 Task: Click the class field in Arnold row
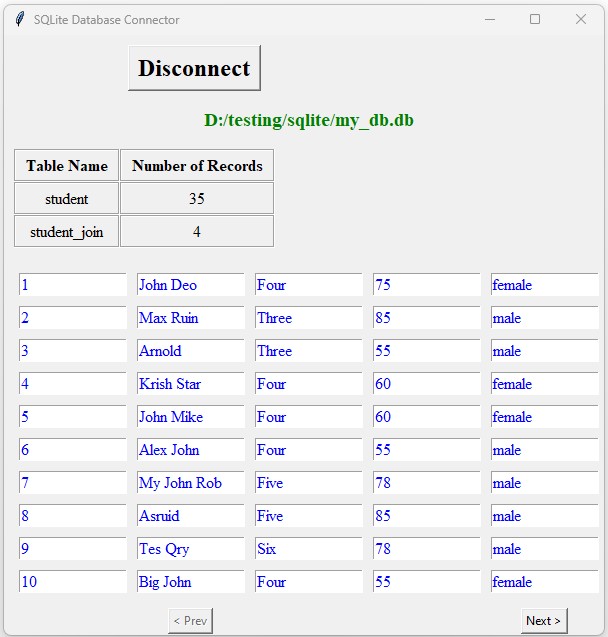[309, 351]
